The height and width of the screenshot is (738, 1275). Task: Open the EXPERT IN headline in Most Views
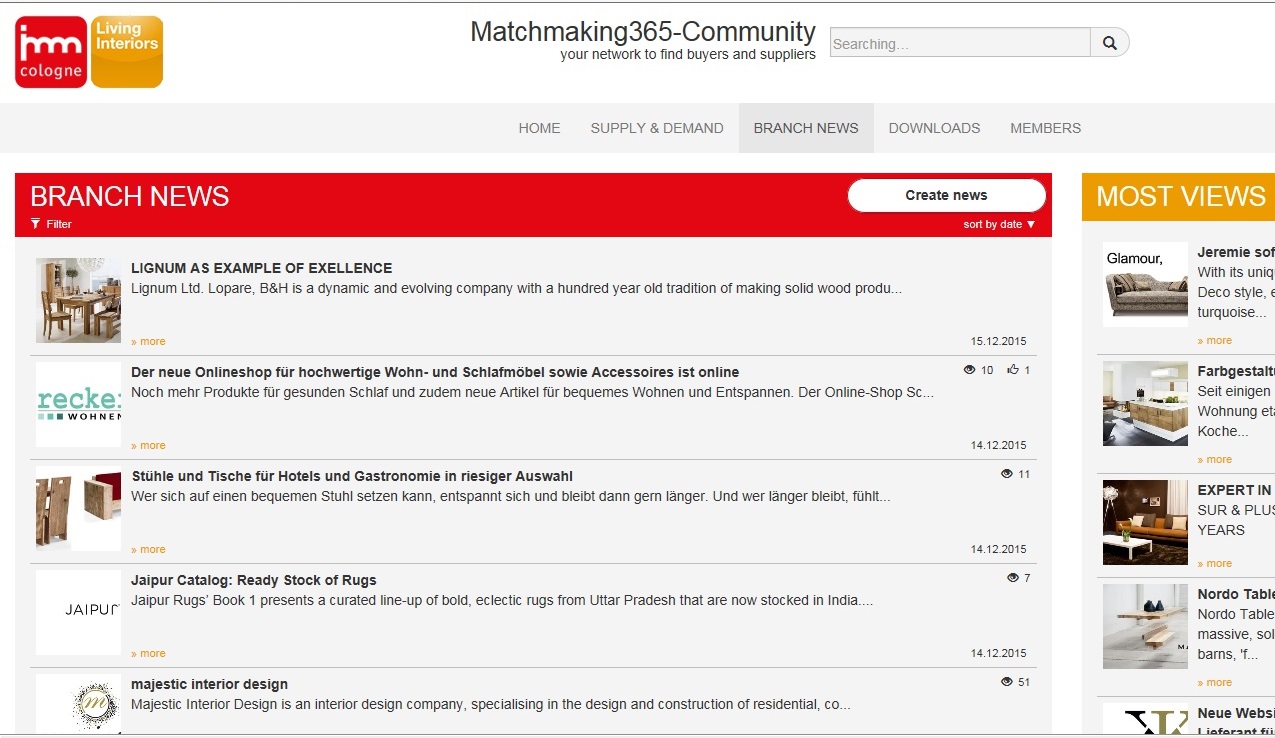1235,490
